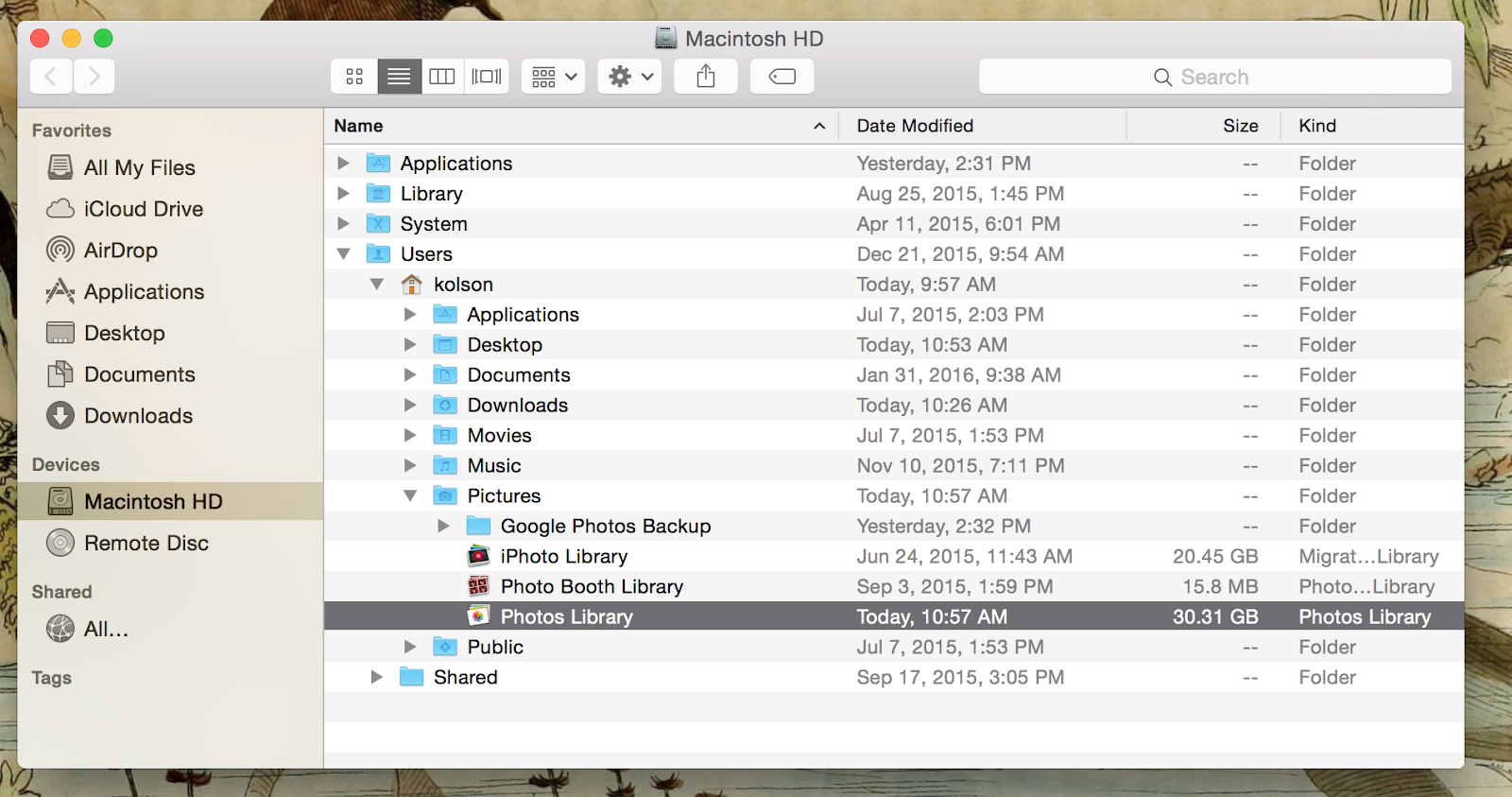Open the Arrange items dropdown

click(554, 77)
